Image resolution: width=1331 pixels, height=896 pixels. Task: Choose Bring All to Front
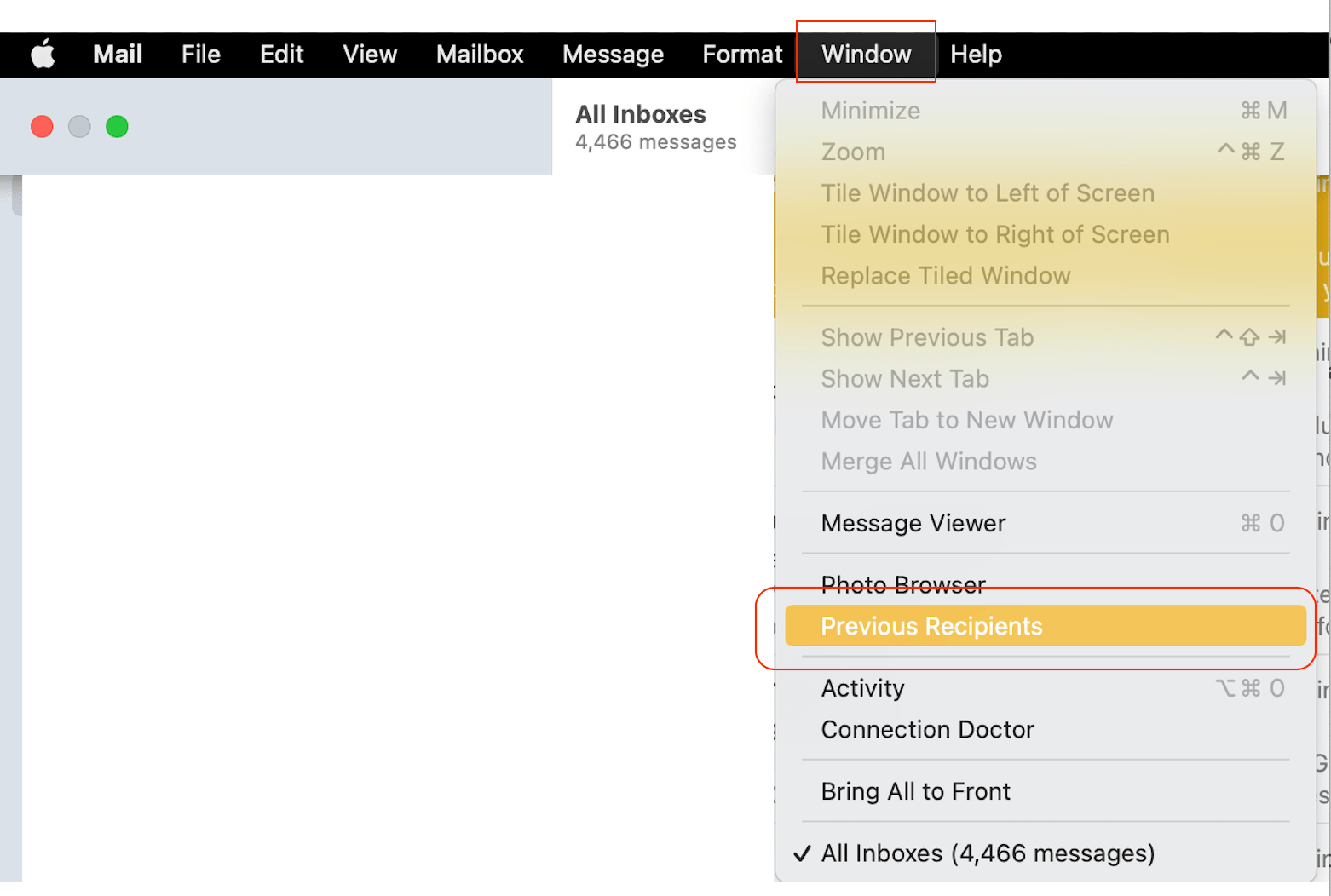[x=915, y=791]
